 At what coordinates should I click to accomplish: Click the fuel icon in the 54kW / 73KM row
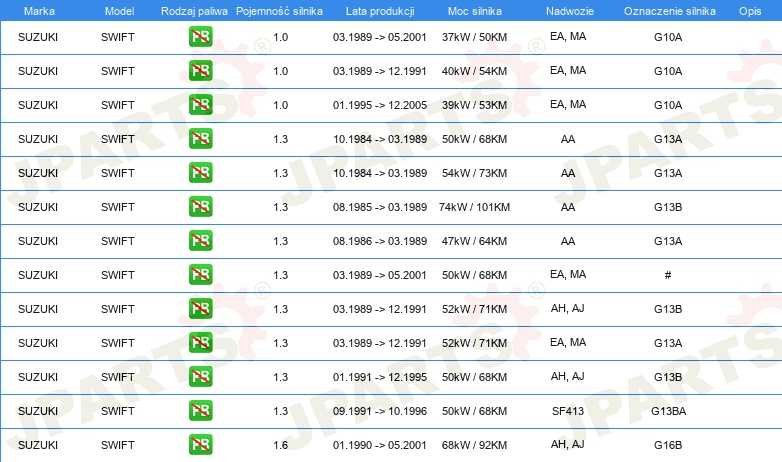(x=200, y=173)
